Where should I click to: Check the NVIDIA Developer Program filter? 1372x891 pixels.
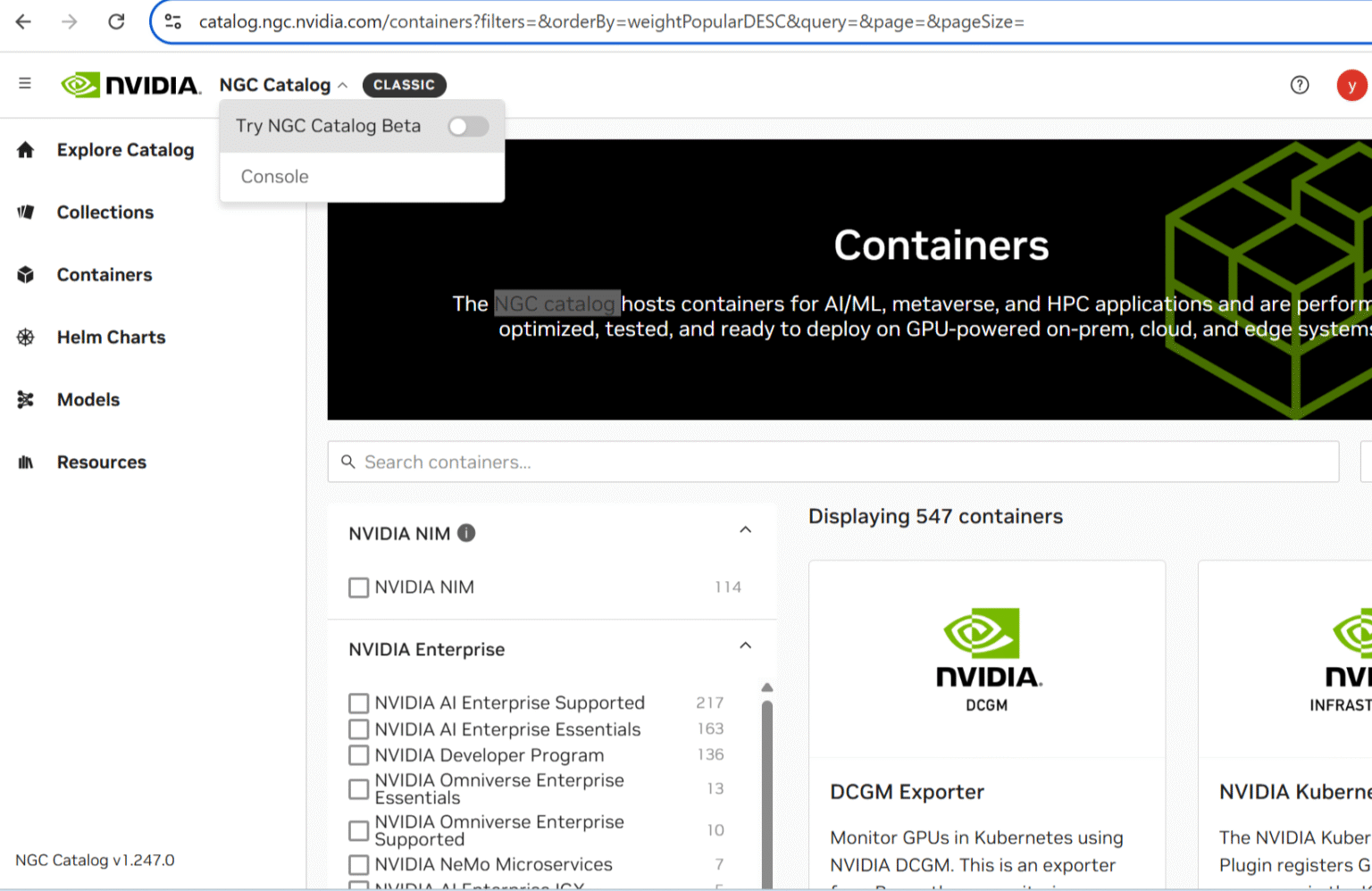(358, 754)
